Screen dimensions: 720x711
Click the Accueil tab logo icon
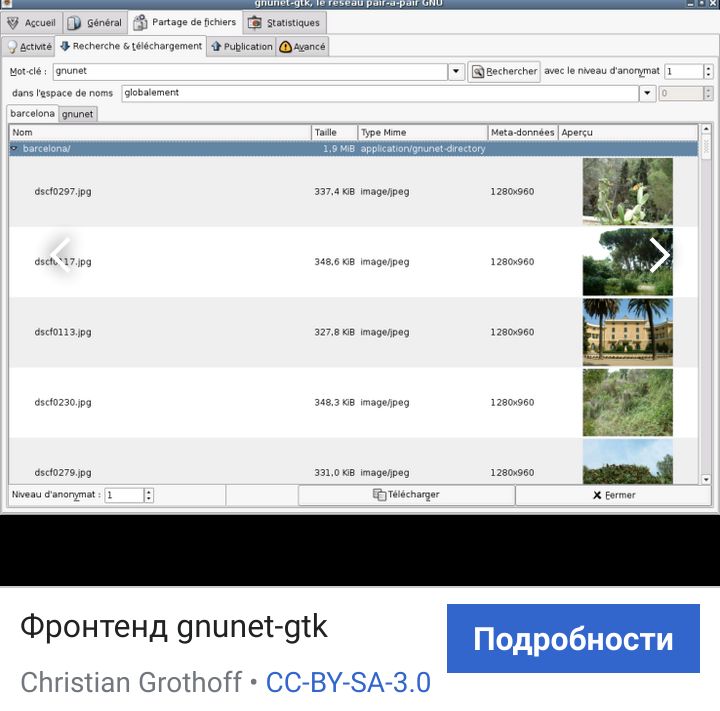(x=13, y=23)
